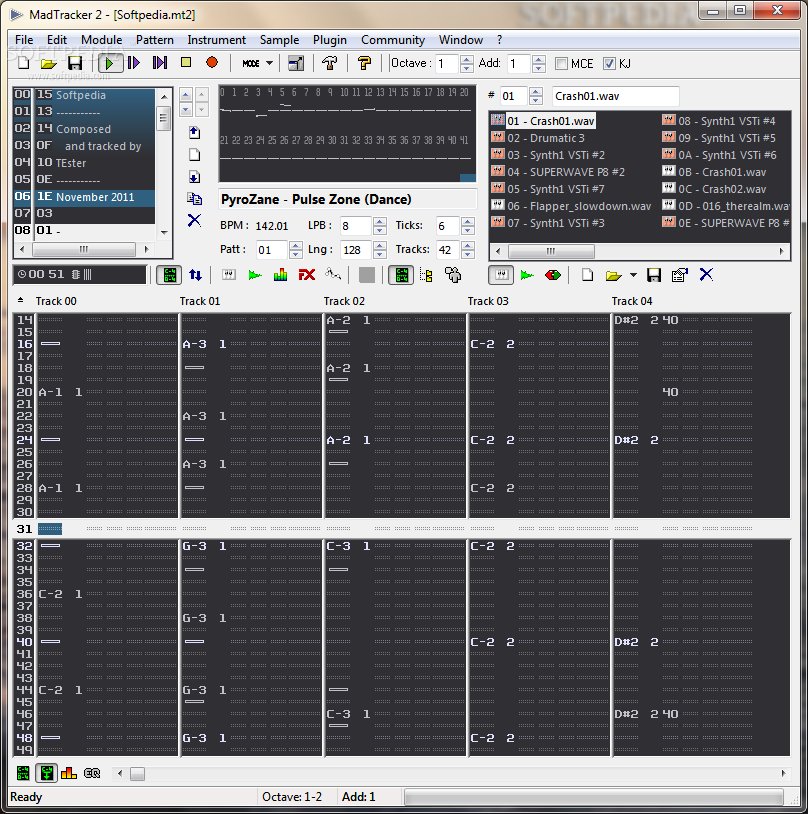Open the mixer panel icon in toolbar
The width and height of the screenshot is (808, 814).
coord(296,63)
